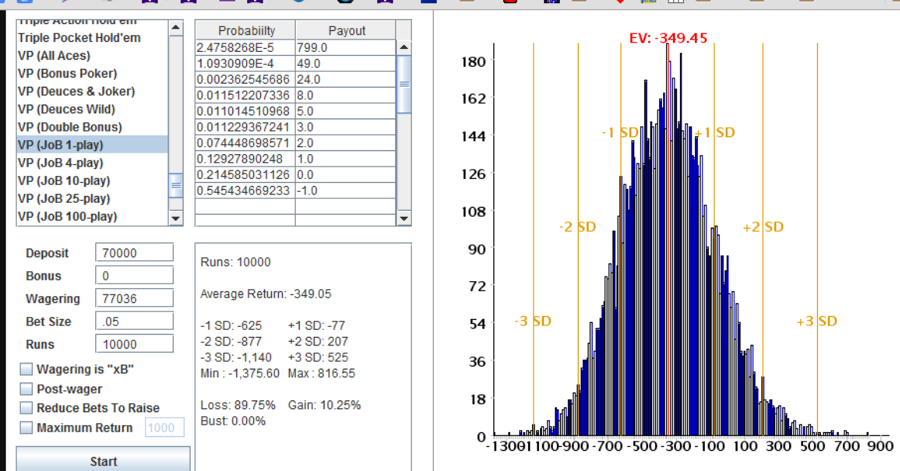The image size is (900, 471).
Task: Click payout table scroll up arrow
Action: [x=404, y=47]
